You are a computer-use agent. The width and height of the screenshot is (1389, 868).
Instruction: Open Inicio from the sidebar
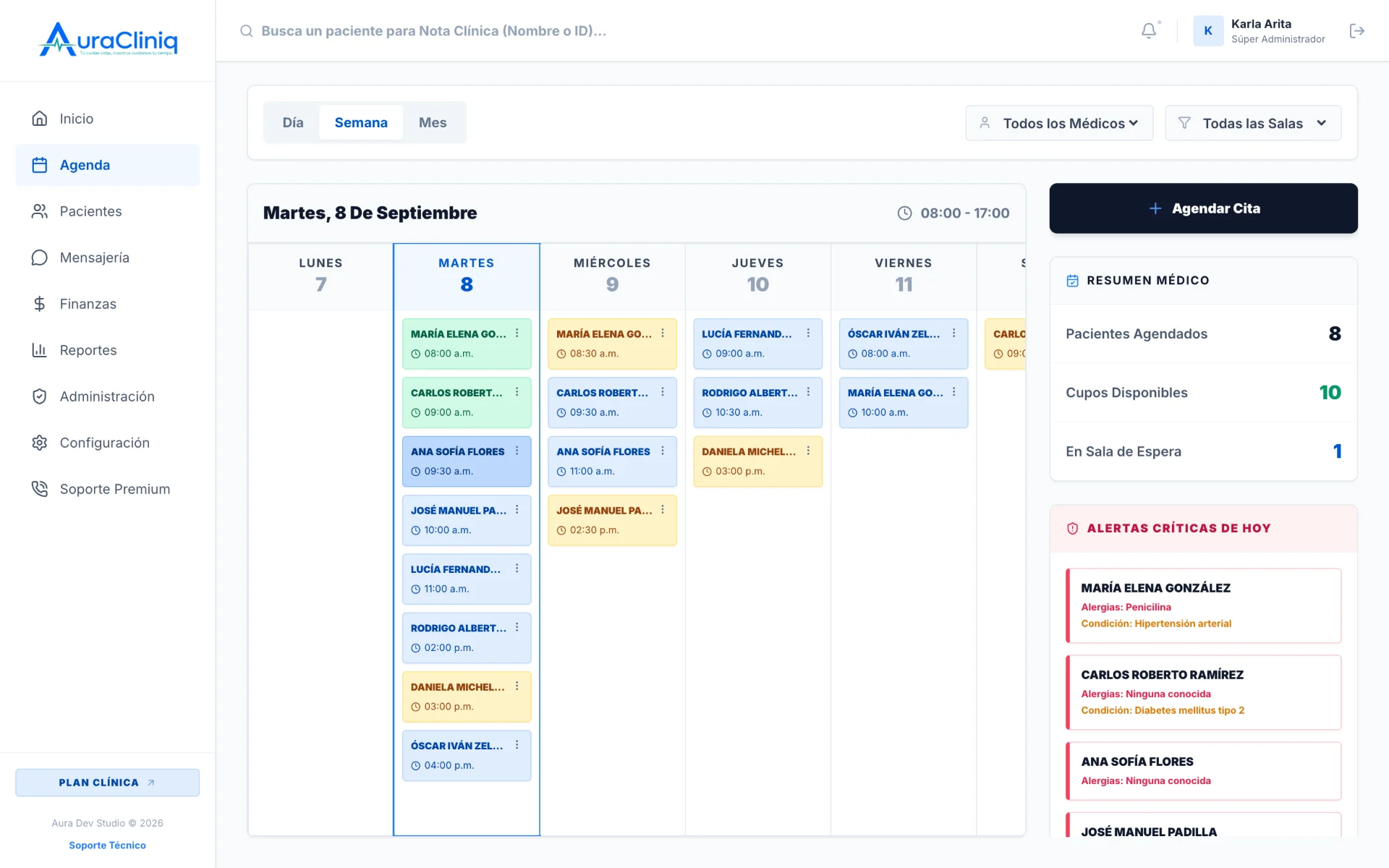point(107,119)
